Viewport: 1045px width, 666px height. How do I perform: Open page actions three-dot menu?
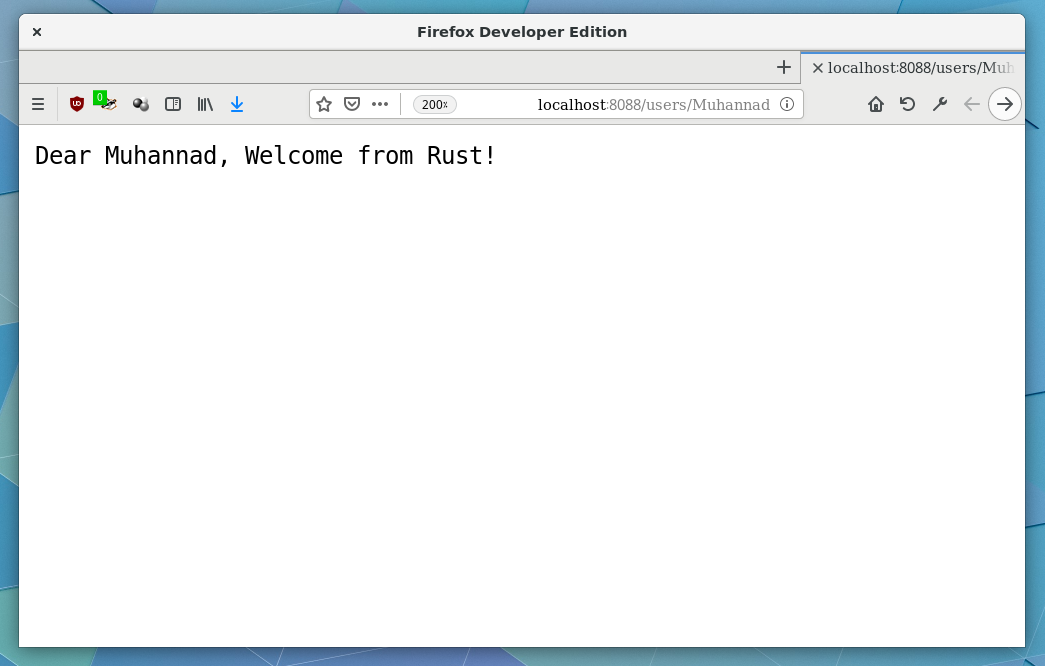pyautogui.click(x=380, y=104)
